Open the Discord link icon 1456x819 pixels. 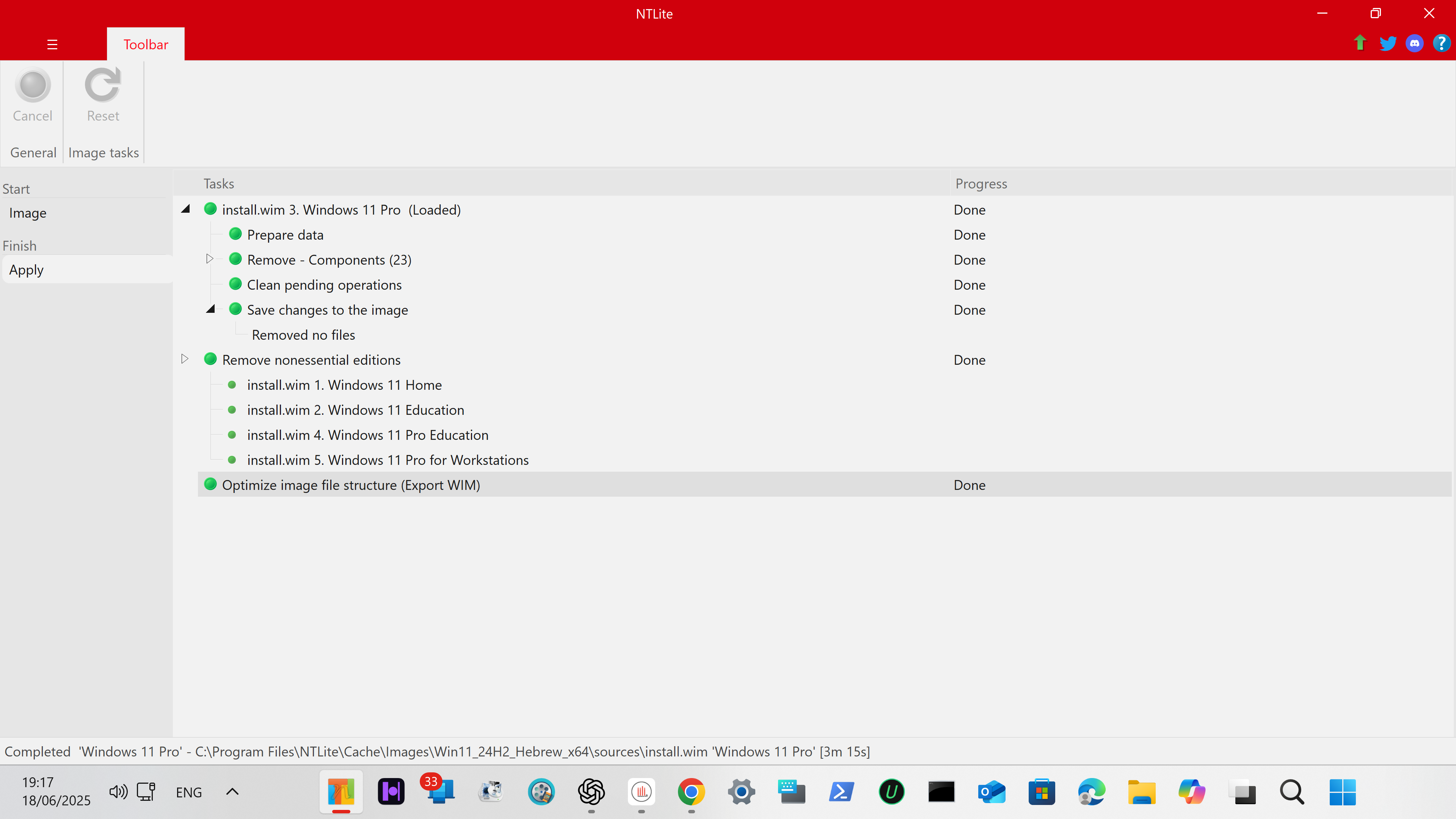click(x=1415, y=43)
